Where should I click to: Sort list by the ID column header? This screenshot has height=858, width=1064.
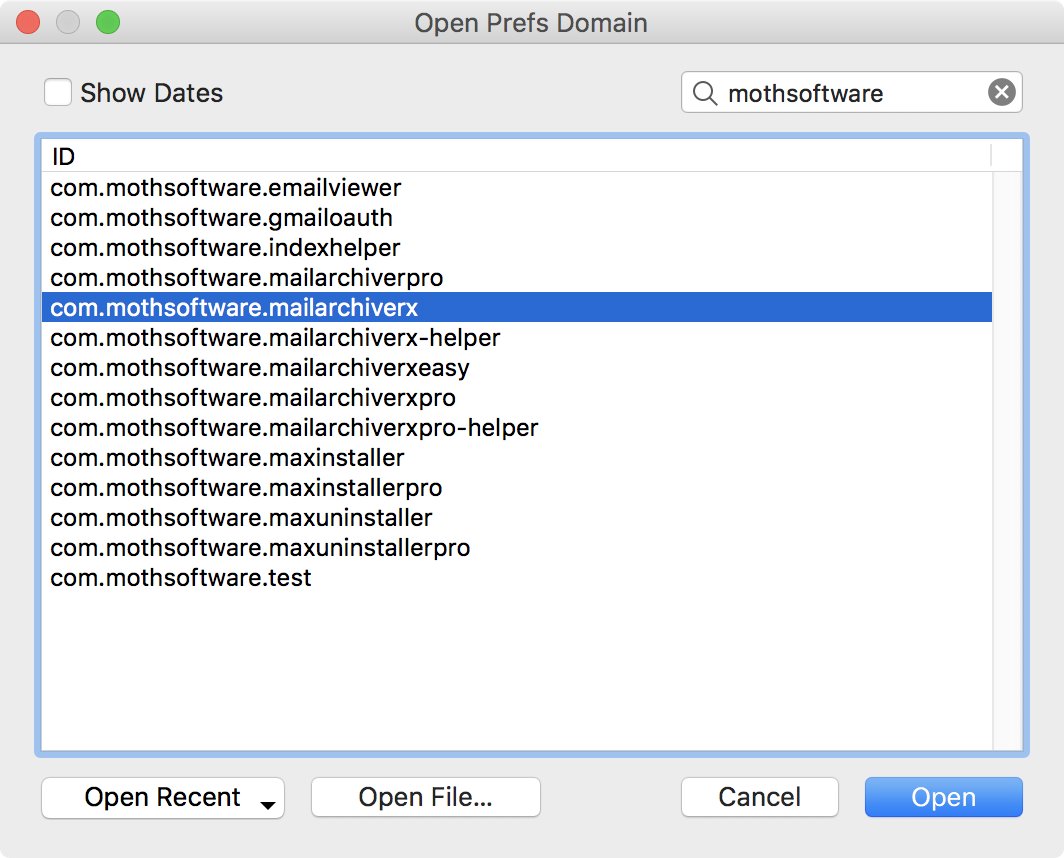(x=516, y=156)
